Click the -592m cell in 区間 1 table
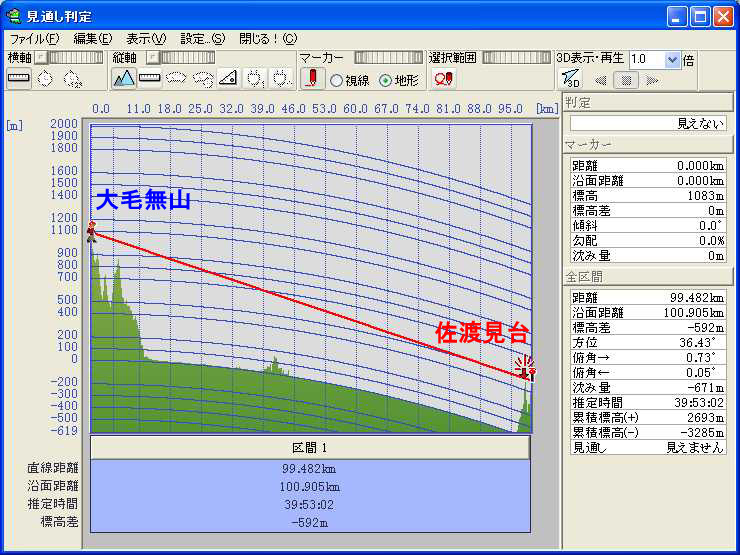Screen dimensions: 740x555 pos(310,522)
